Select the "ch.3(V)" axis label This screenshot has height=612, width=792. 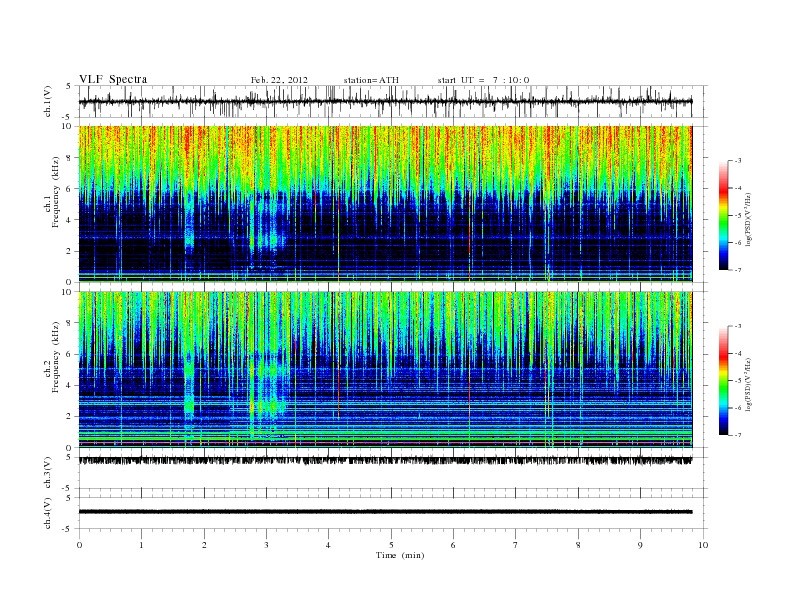48,473
